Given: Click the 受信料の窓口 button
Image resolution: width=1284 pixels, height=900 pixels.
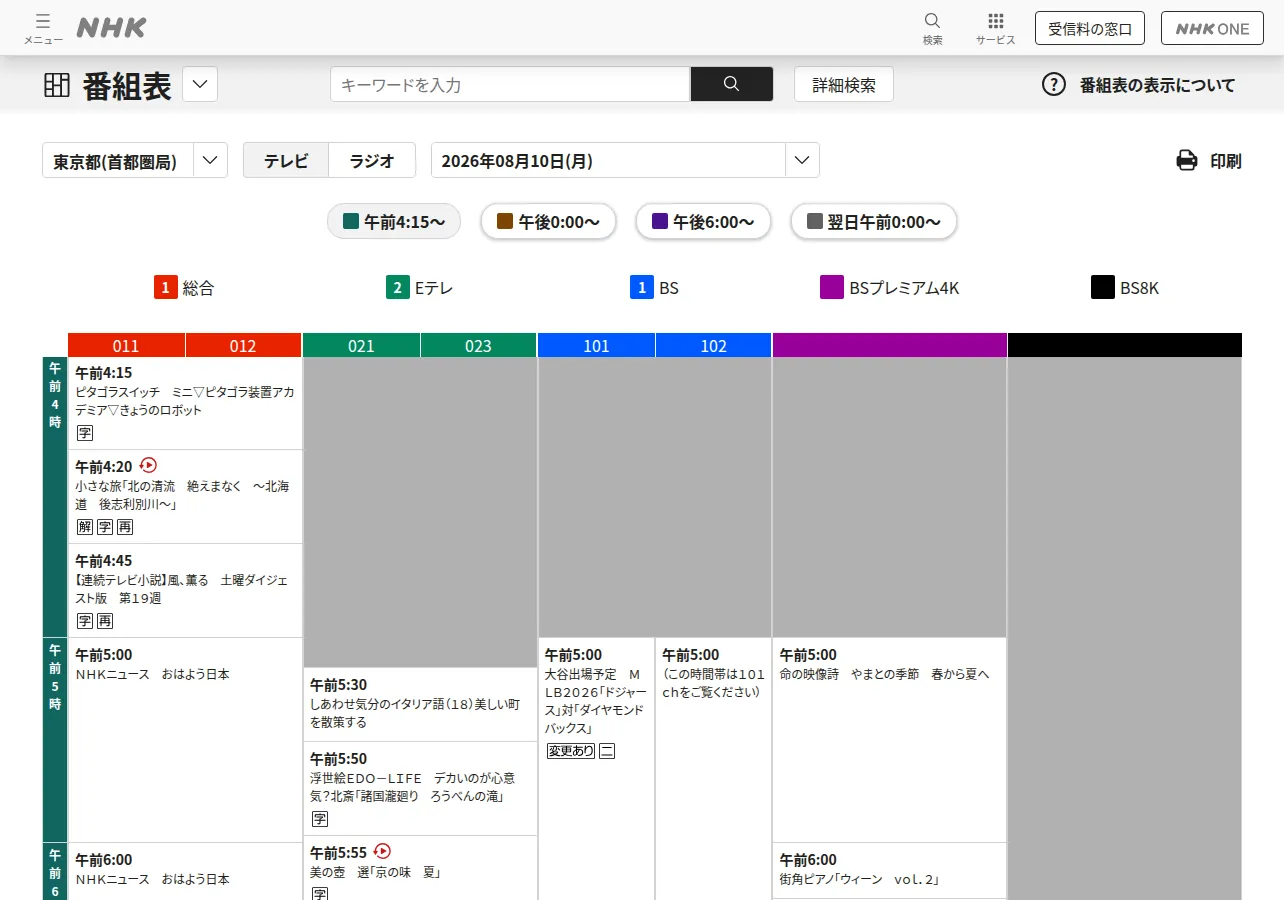Looking at the screenshot, I should 1090,28.
